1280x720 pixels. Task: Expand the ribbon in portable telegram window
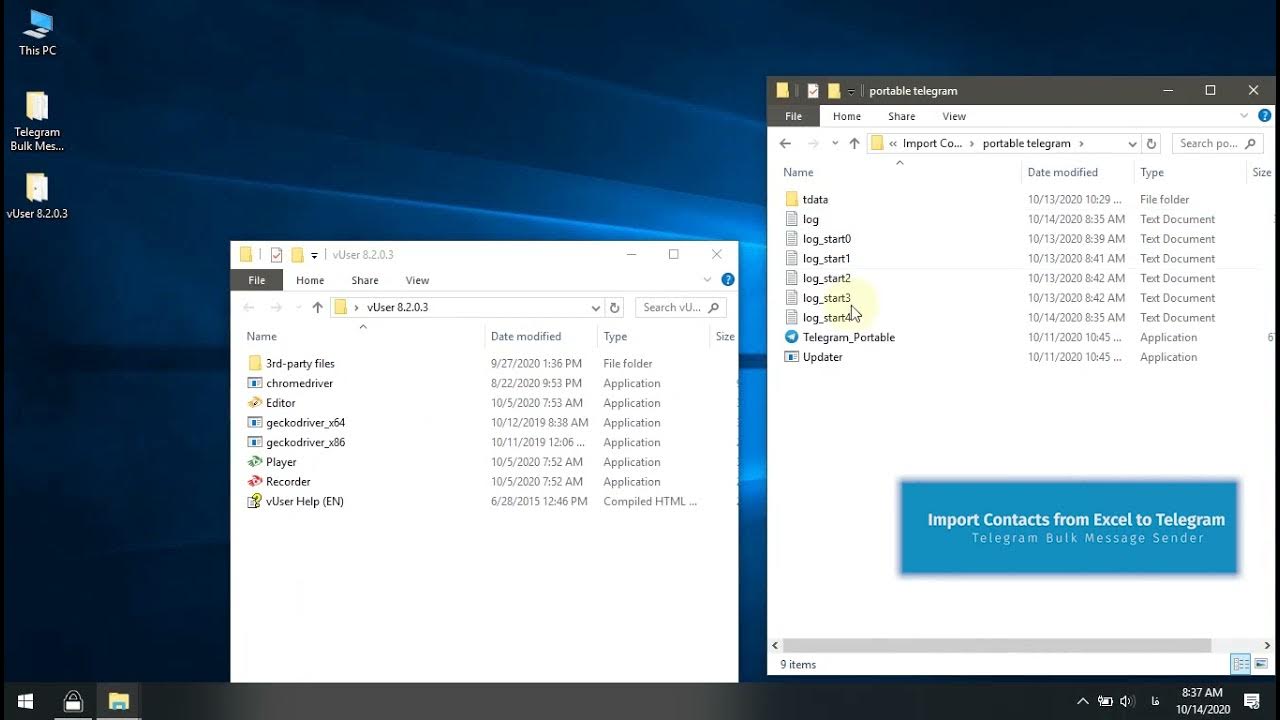(1245, 116)
